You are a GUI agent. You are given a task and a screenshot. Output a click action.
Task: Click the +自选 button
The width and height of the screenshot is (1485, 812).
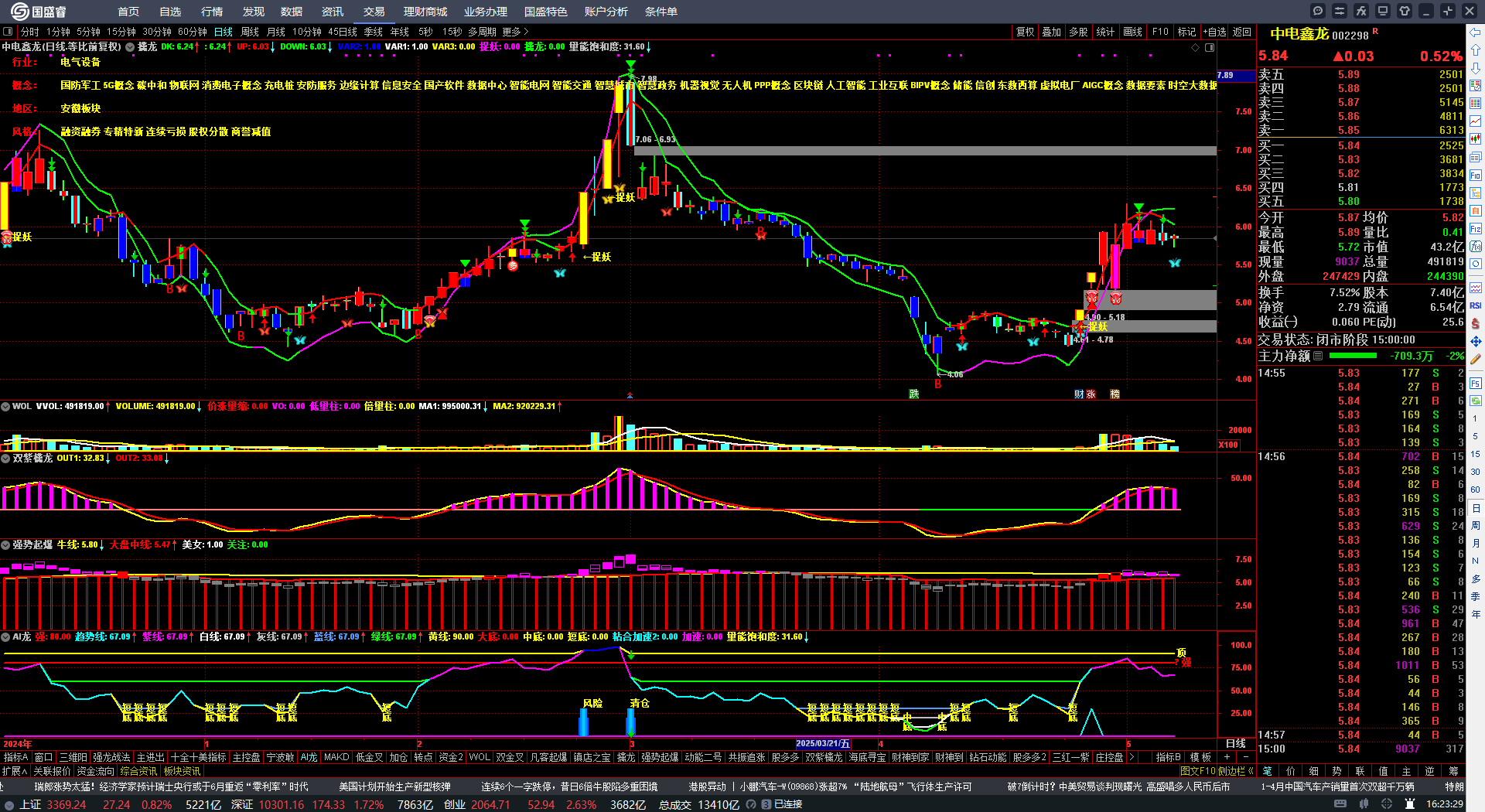[x=1215, y=32]
